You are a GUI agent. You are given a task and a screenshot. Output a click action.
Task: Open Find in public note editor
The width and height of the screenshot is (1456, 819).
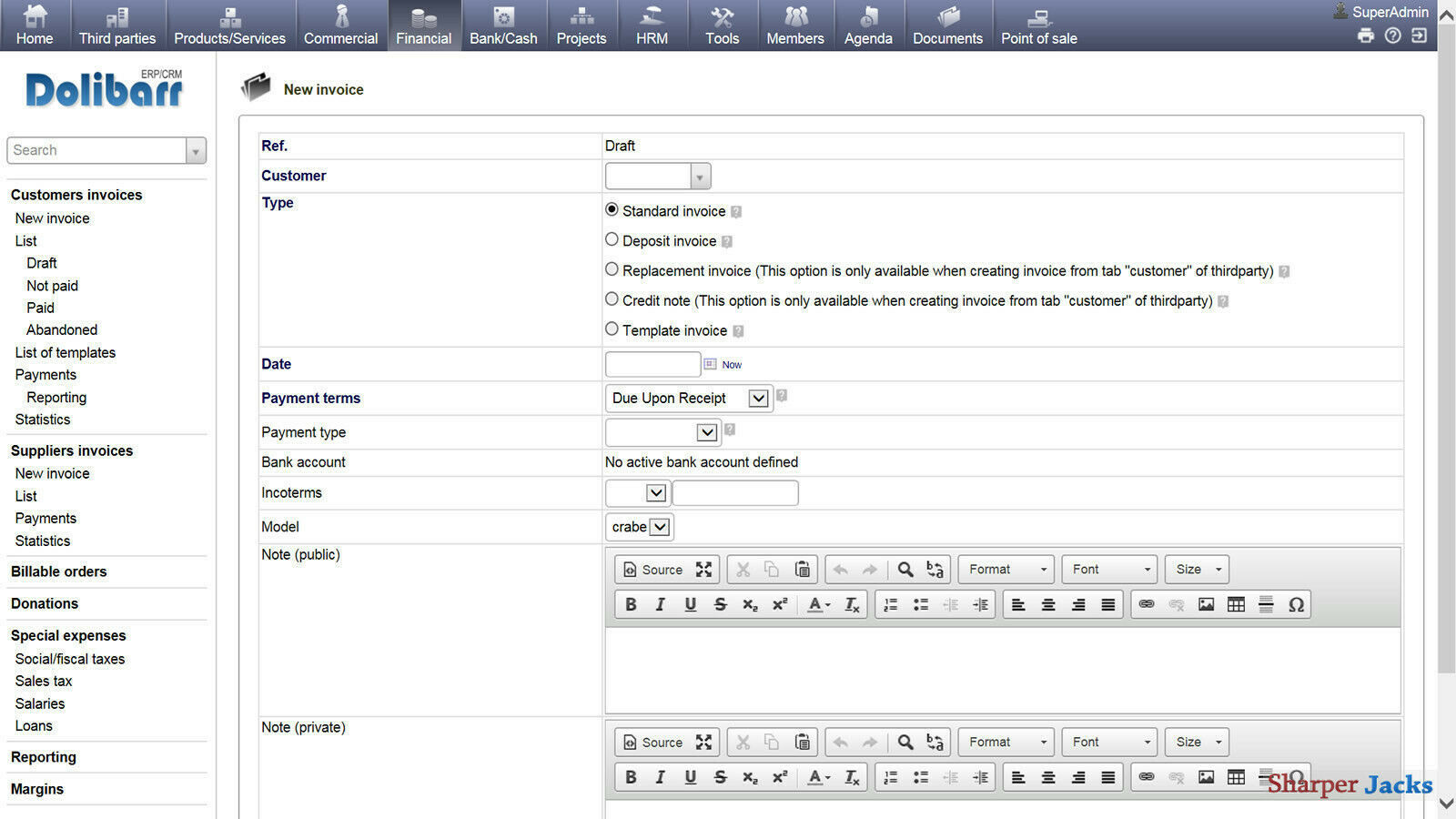pyautogui.click(x=905, y=570)
